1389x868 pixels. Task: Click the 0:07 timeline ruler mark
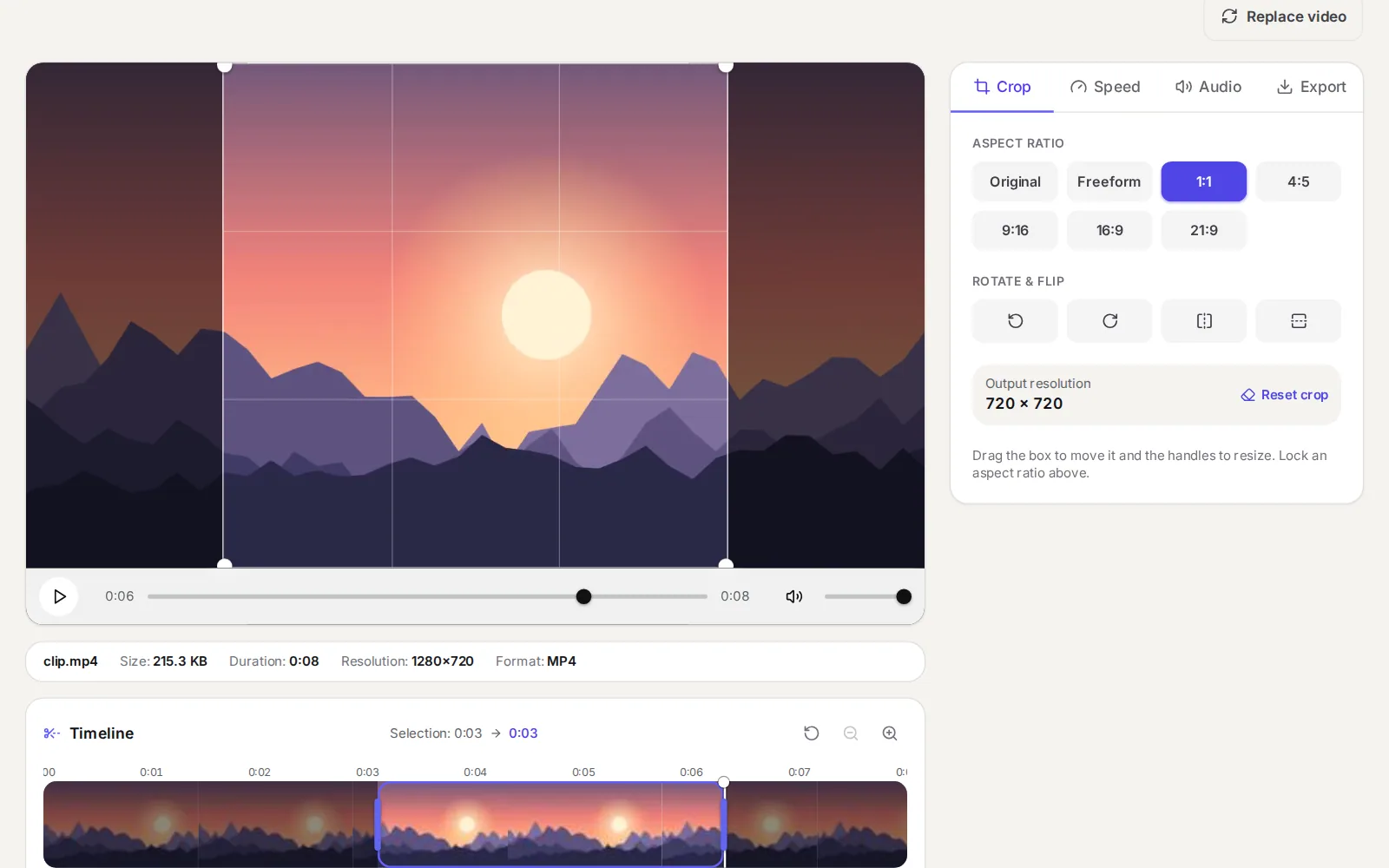tap(800, 772)
